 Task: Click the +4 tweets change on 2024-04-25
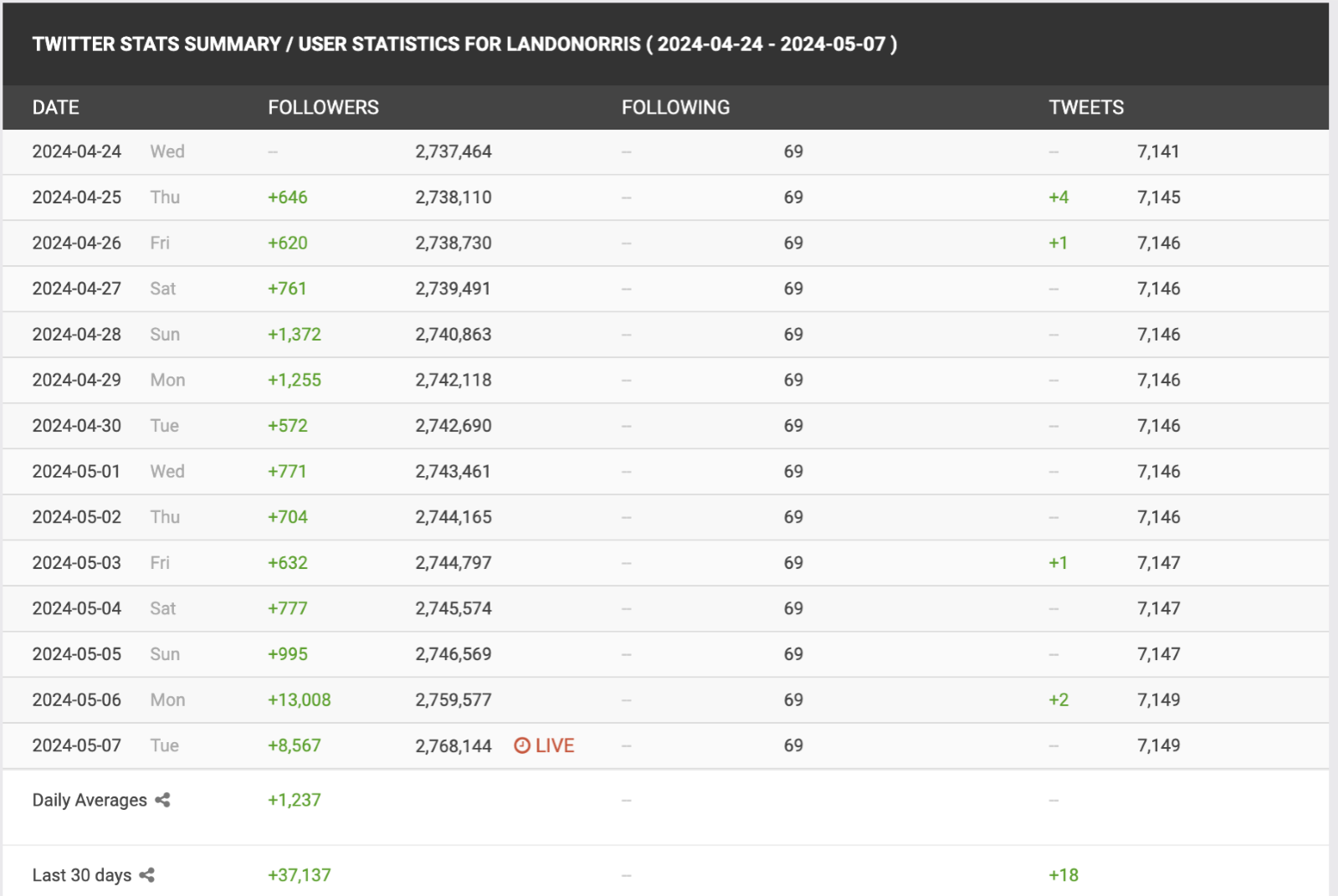[1059, 197]
